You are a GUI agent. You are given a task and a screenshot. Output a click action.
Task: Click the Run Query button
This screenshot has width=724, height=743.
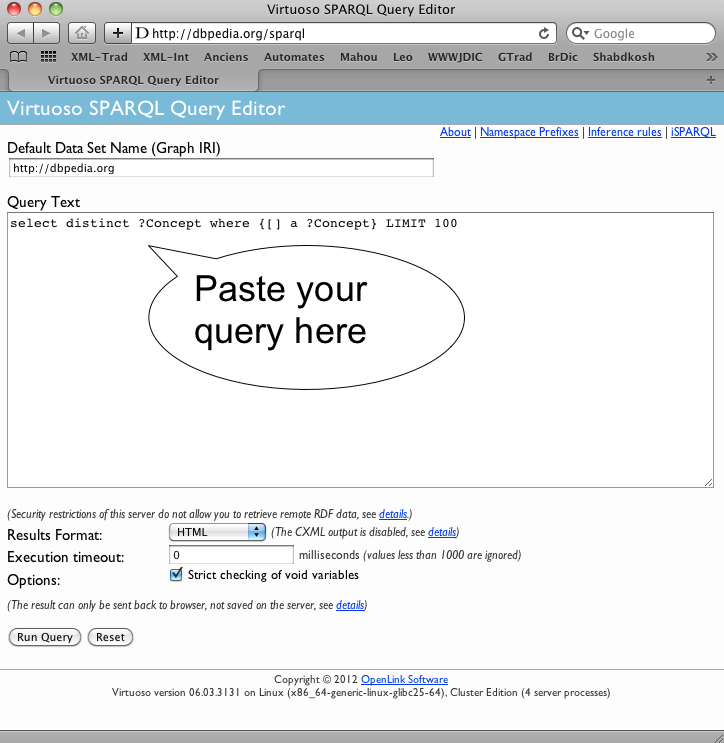click(x=45, y=637)
